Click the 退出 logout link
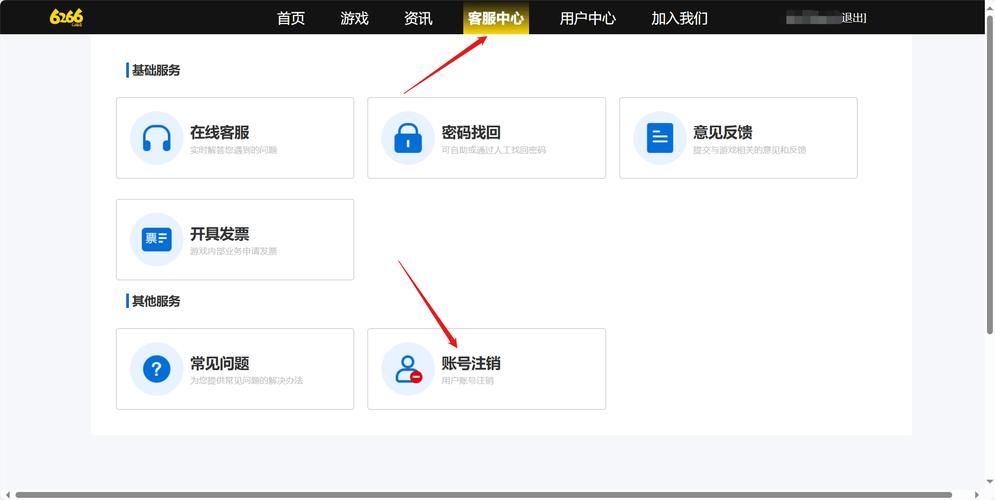Image resolution: width=995 pixels, height=500 pixels. 854,18
